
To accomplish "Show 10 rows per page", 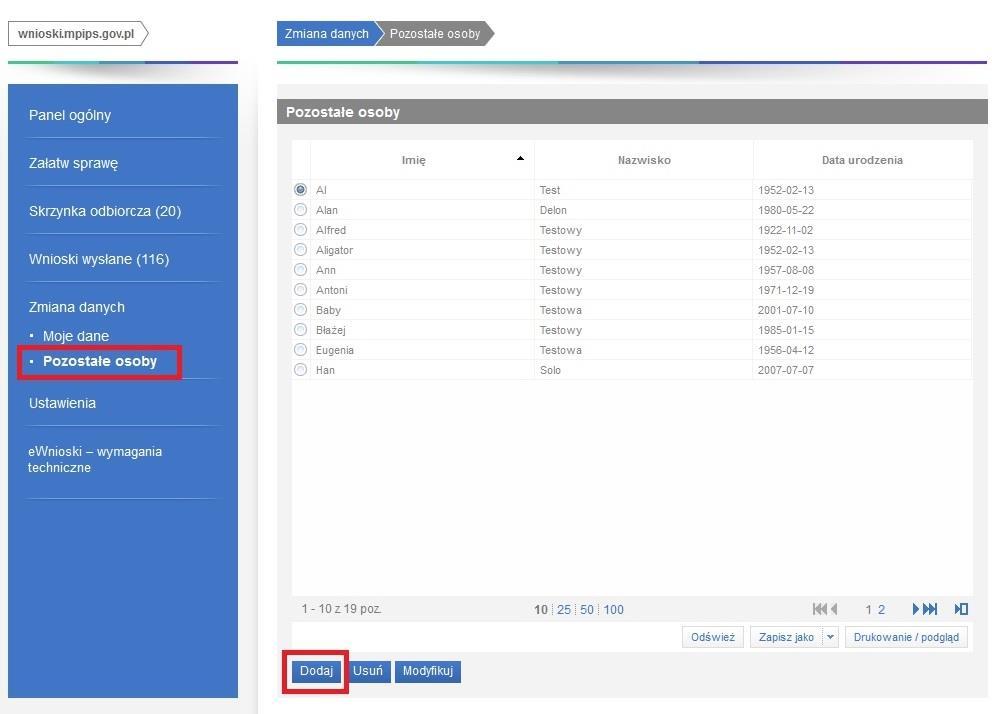I will coord(540,610).
